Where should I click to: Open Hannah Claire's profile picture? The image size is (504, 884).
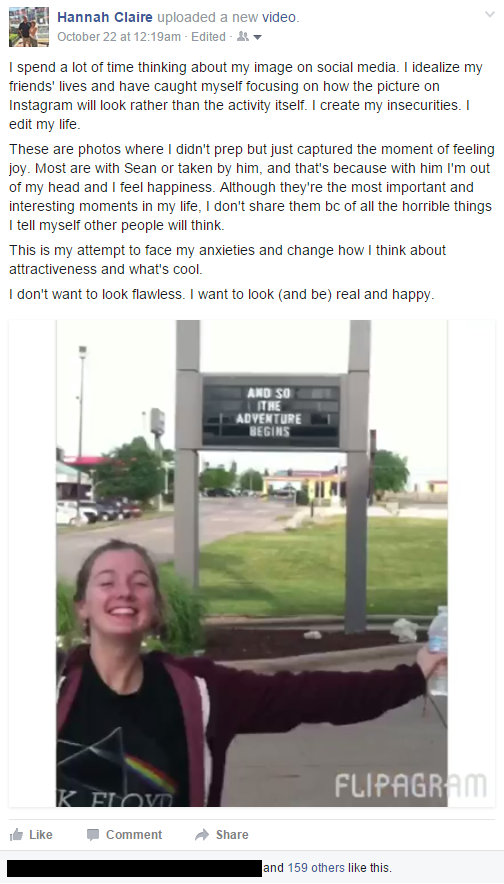(29, 26)
